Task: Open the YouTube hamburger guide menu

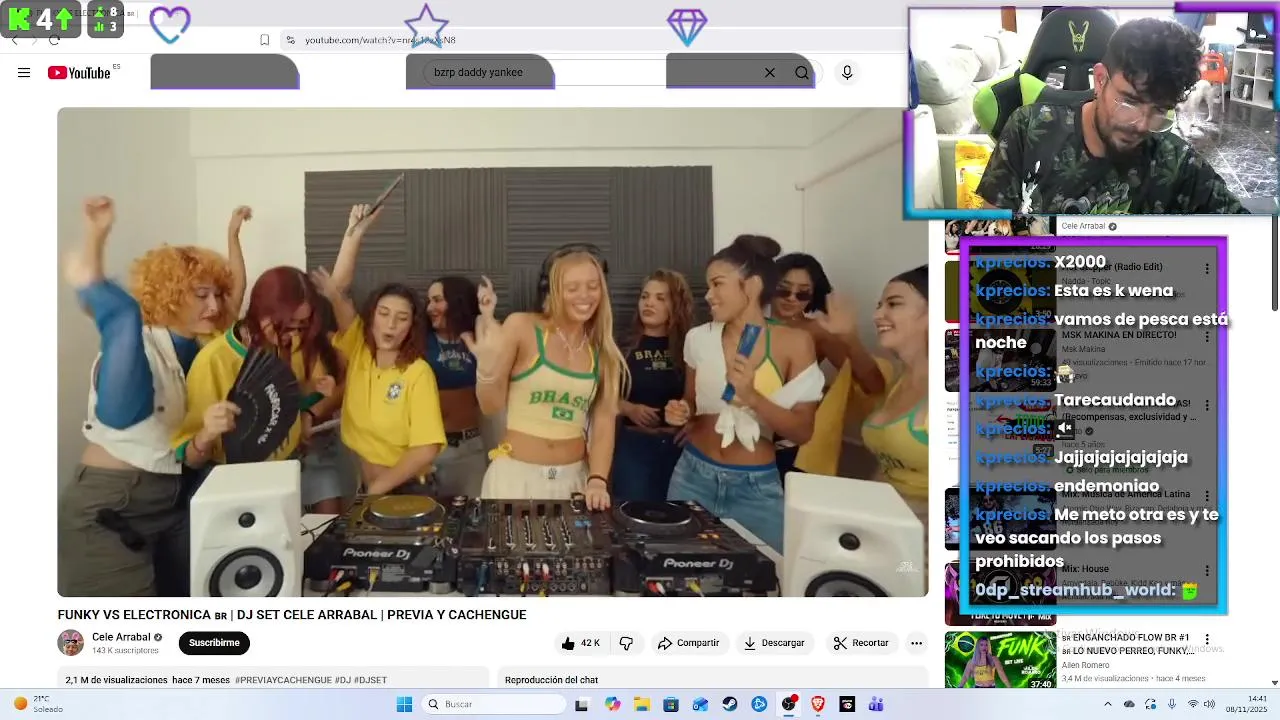Action: [24, 72]
